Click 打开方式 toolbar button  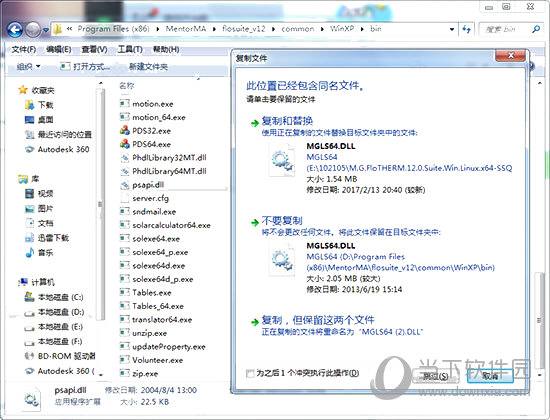[85, 66]
